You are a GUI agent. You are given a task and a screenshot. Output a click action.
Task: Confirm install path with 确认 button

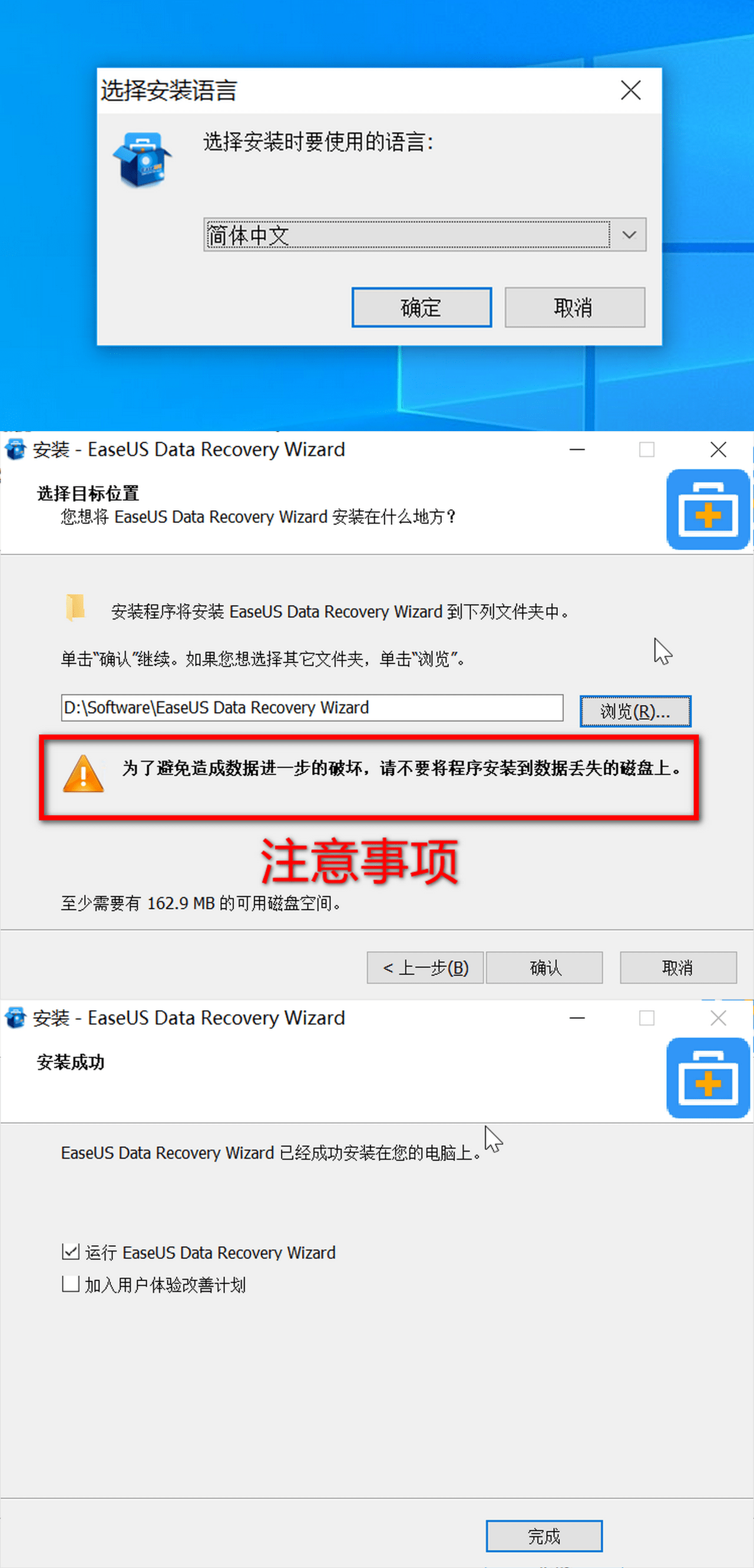[x=544, y=967]
